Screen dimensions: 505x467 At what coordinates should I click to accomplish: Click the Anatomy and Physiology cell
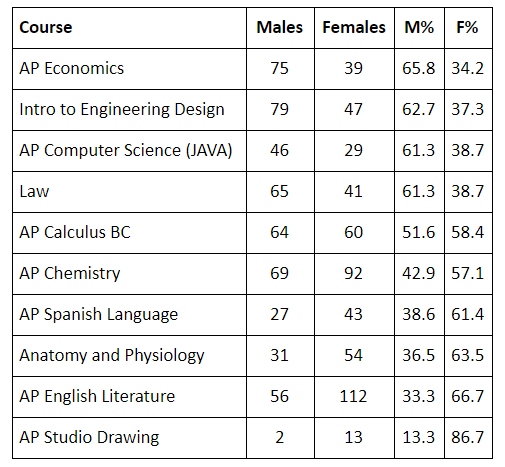point(129,356)
